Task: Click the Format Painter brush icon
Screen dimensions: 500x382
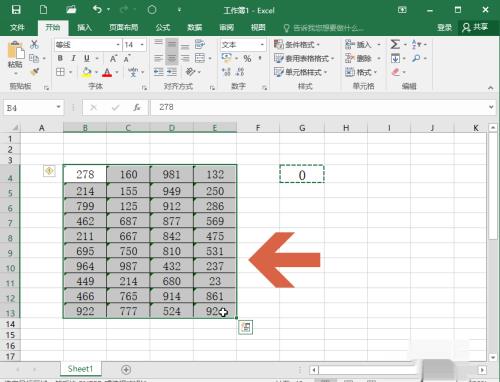Action: [x=34, y=72]
